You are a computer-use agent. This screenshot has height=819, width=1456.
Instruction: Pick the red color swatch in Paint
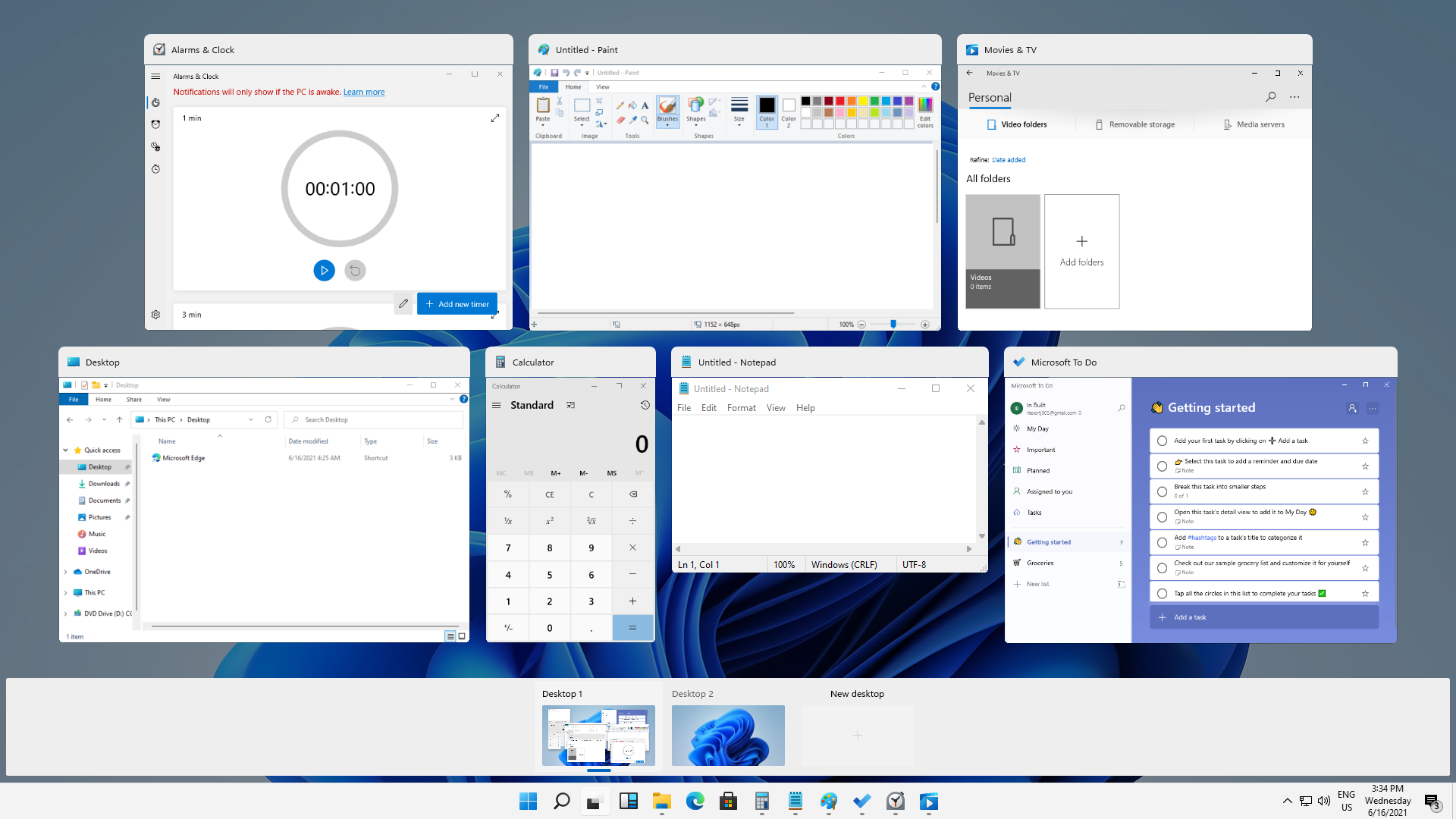(x=840, y=101)
